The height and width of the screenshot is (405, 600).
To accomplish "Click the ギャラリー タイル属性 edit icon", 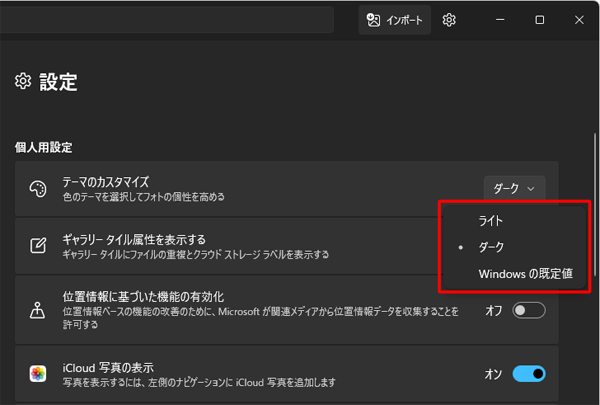I will pyautogui.click(x=38, y=246).
